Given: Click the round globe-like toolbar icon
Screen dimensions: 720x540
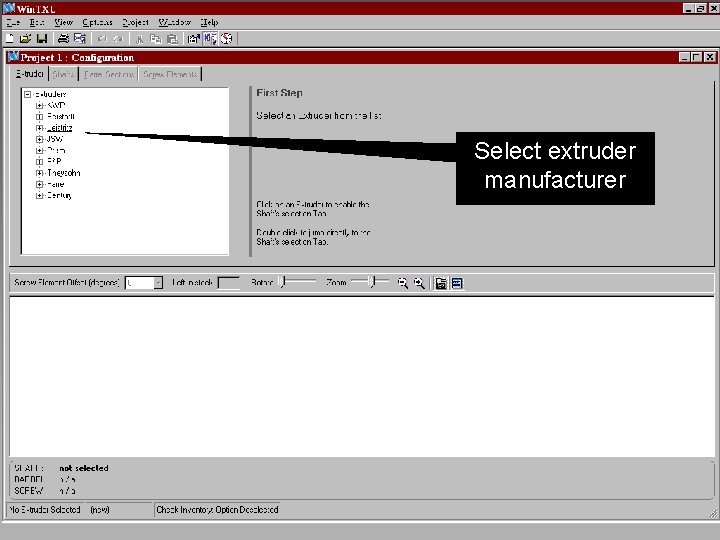Looking at the screenshot, I should [226, 39].
